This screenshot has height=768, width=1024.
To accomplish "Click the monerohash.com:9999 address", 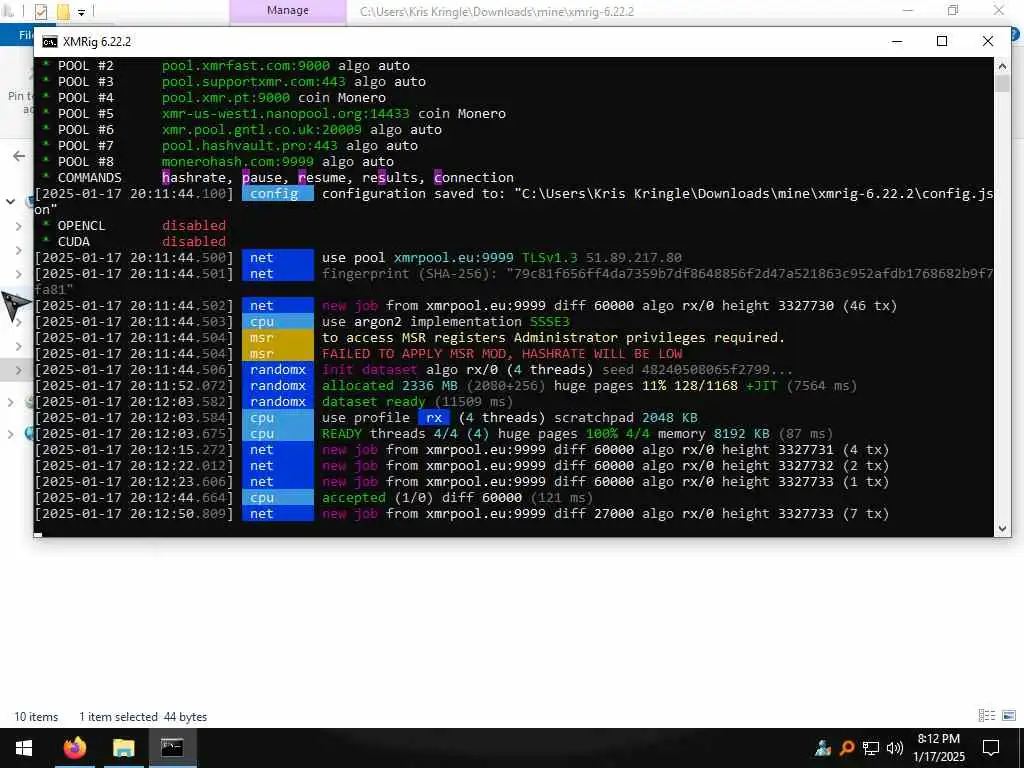I will coord(238,161).
